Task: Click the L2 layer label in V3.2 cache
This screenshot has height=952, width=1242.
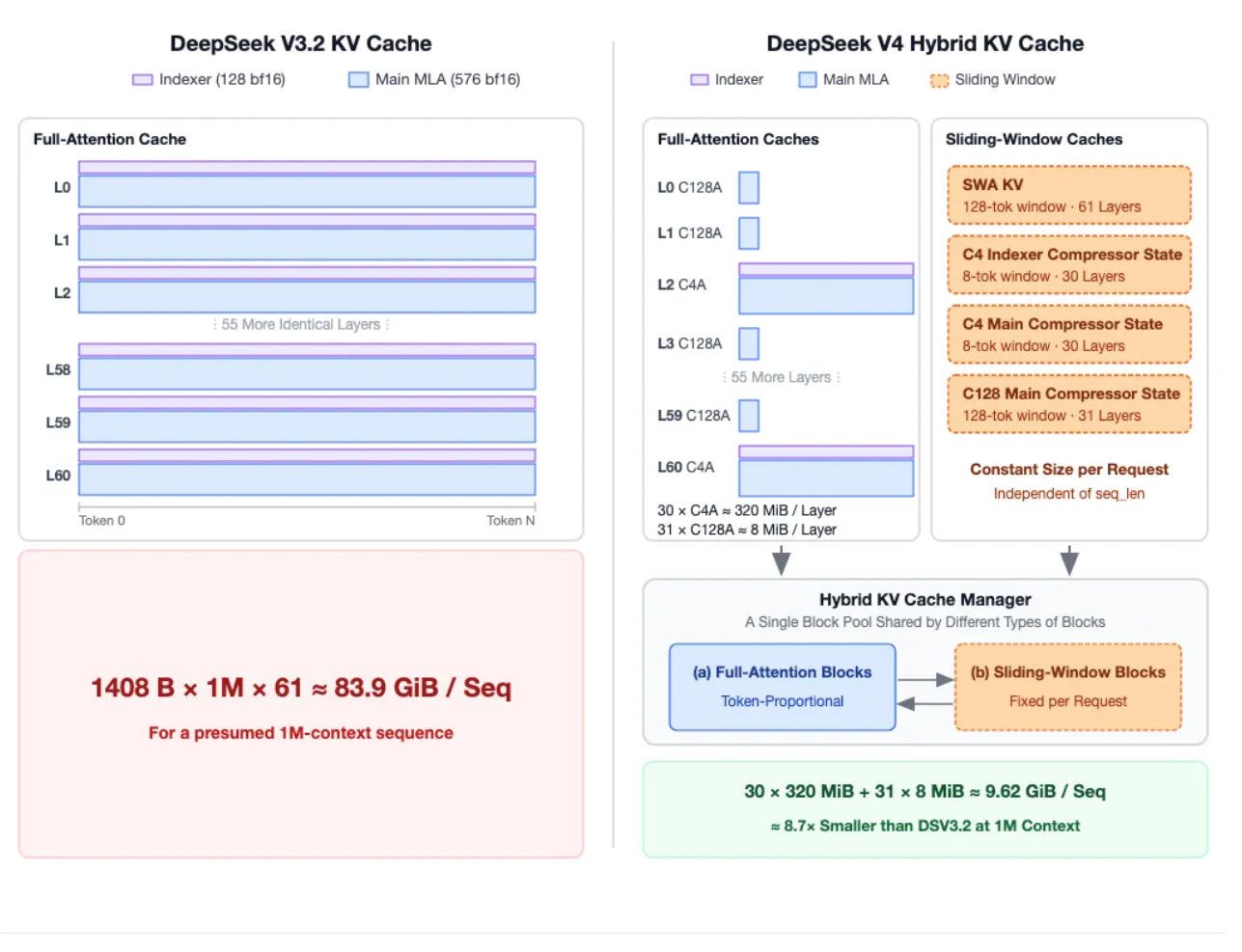Action: pyautogui.click(x=62, y=292)
